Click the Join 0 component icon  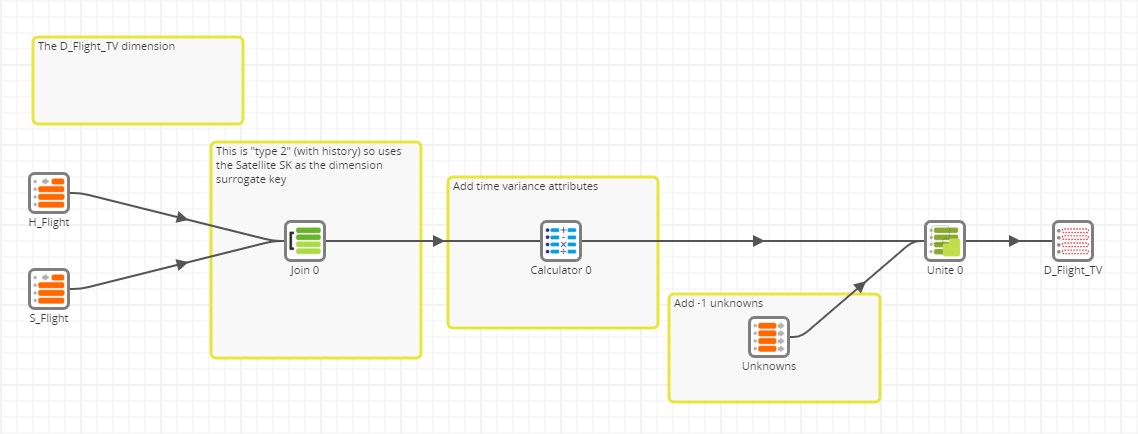304,241
